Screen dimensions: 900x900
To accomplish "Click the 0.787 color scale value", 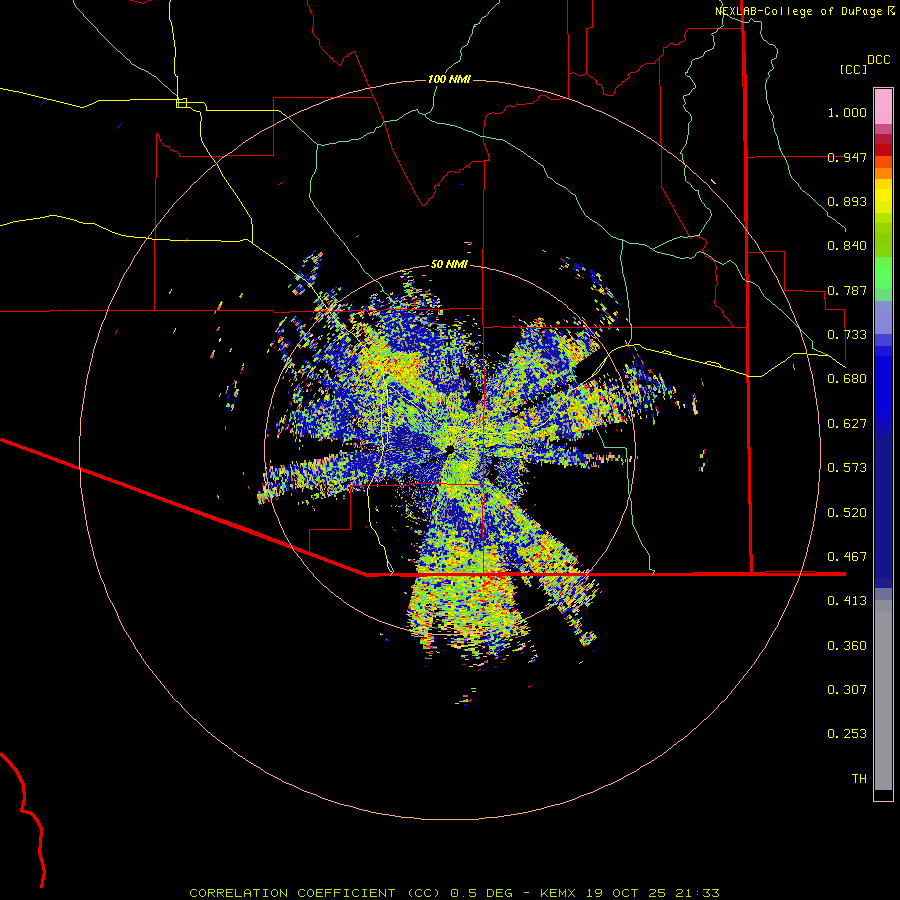I will click(847, 290).
